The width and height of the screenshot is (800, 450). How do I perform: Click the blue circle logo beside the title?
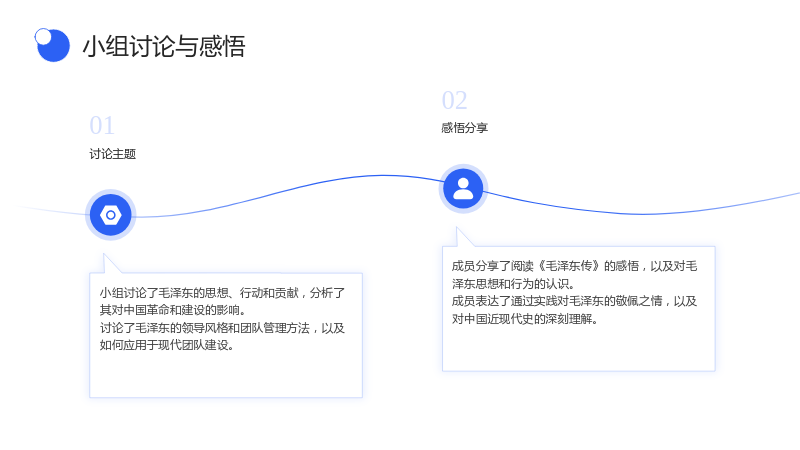click(53, 45)
